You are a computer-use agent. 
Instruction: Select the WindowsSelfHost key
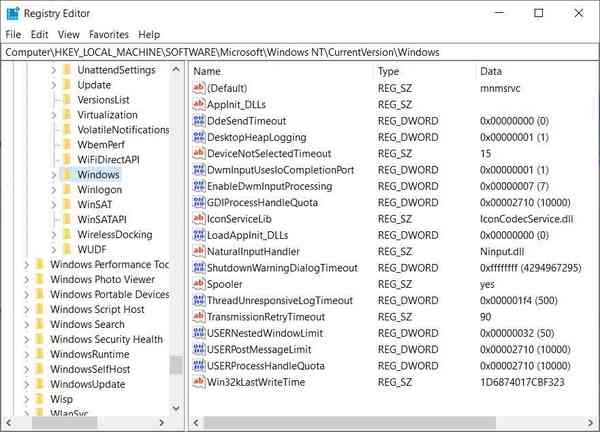click(90, 369)
